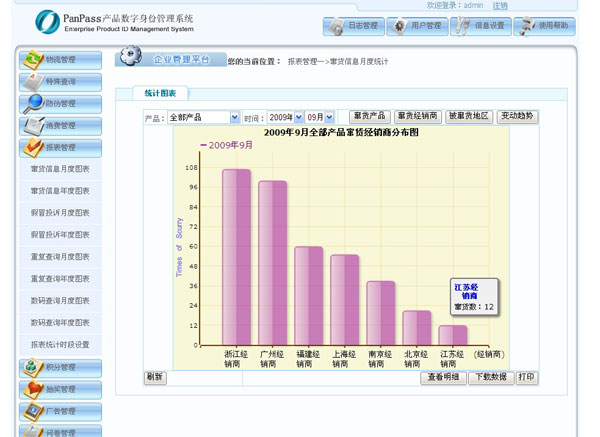Image resolution: width=600 pixels, height=437 pixels.
Task: Click the 注销 logout link
Action: [x=500, y=6]
